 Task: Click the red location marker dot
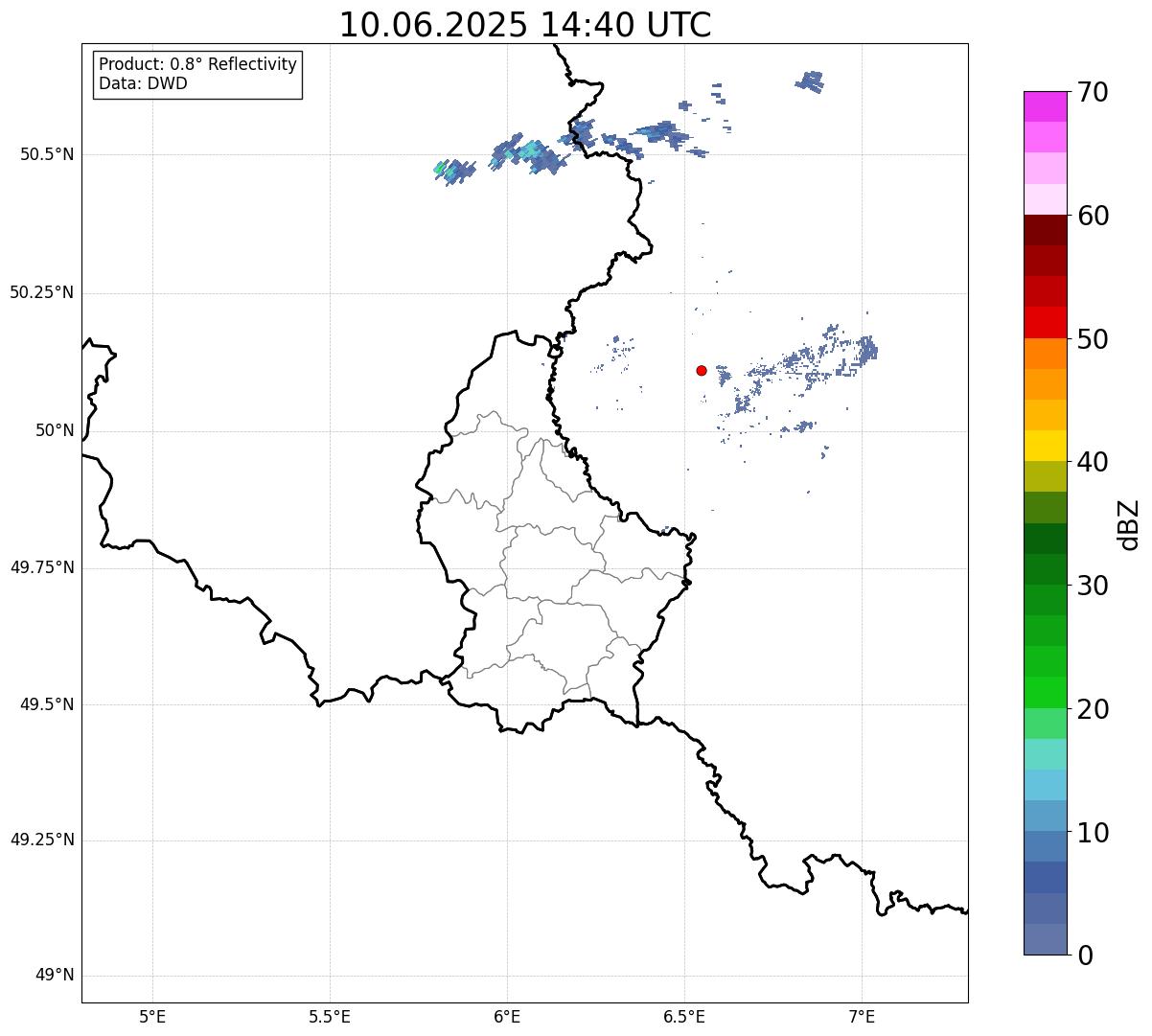(x=702, y=370)
